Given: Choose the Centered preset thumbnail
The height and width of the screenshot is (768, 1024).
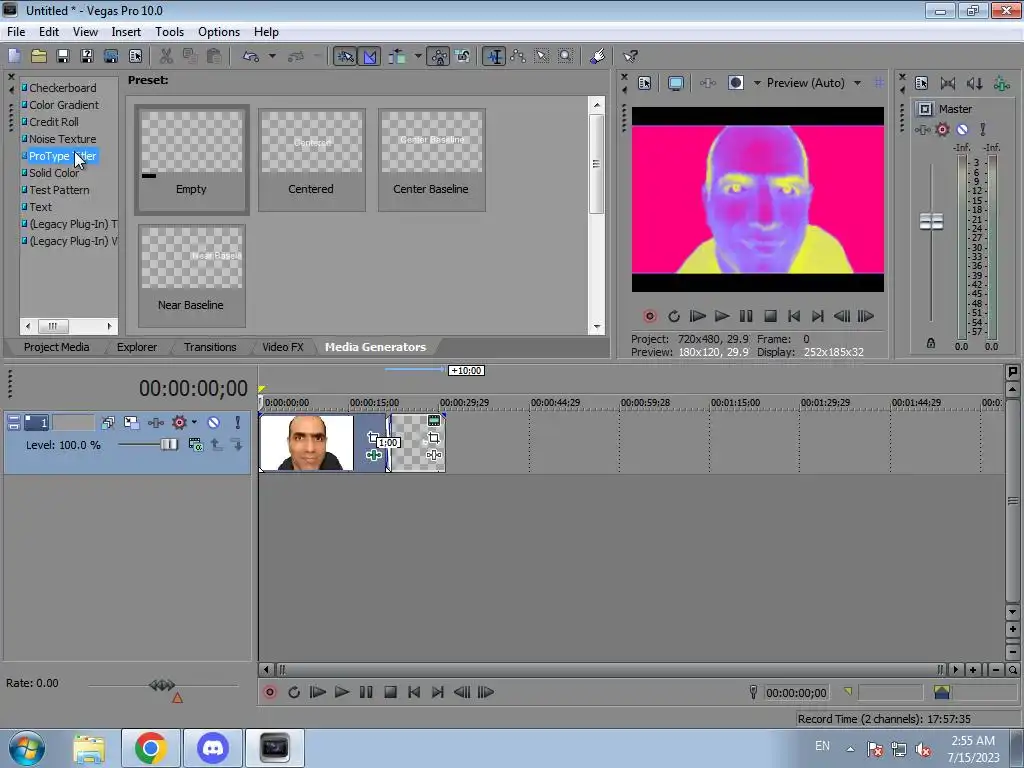Looking at the screenshot, I should 312,160.
